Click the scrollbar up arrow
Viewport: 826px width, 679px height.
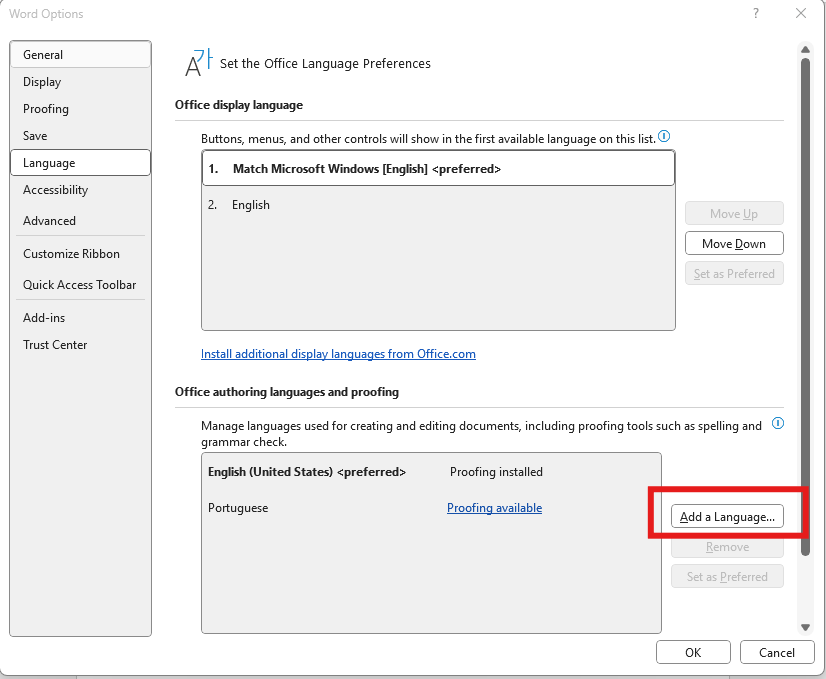coord(805,50)
